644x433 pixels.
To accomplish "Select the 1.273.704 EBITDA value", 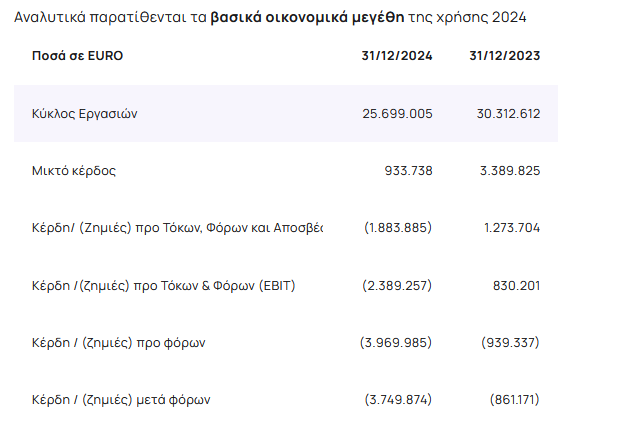I will [x=512, y=228].
